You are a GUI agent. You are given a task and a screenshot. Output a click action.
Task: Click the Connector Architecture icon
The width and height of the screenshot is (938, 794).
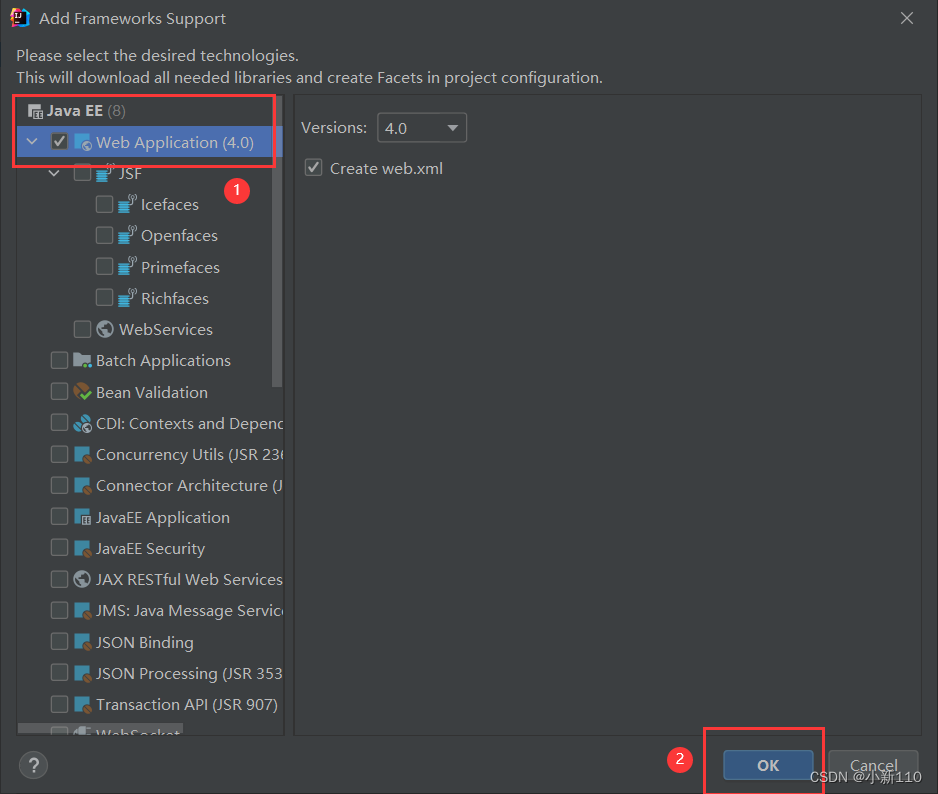[83, 486]
